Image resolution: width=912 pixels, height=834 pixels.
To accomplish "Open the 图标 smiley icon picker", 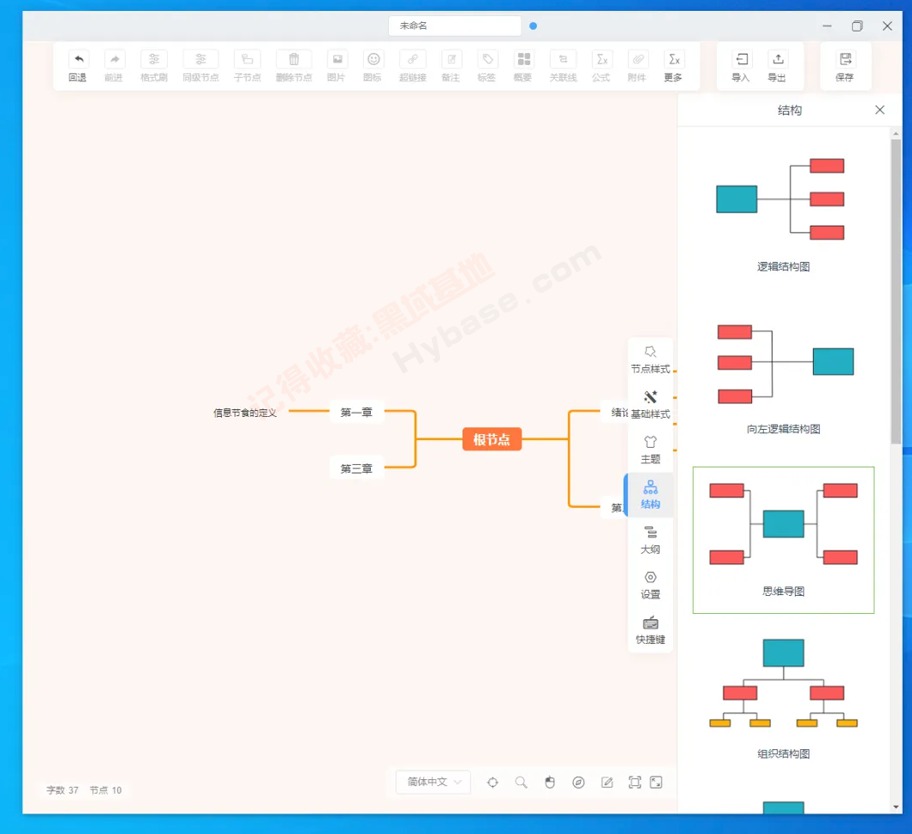I will pos(373,59).
